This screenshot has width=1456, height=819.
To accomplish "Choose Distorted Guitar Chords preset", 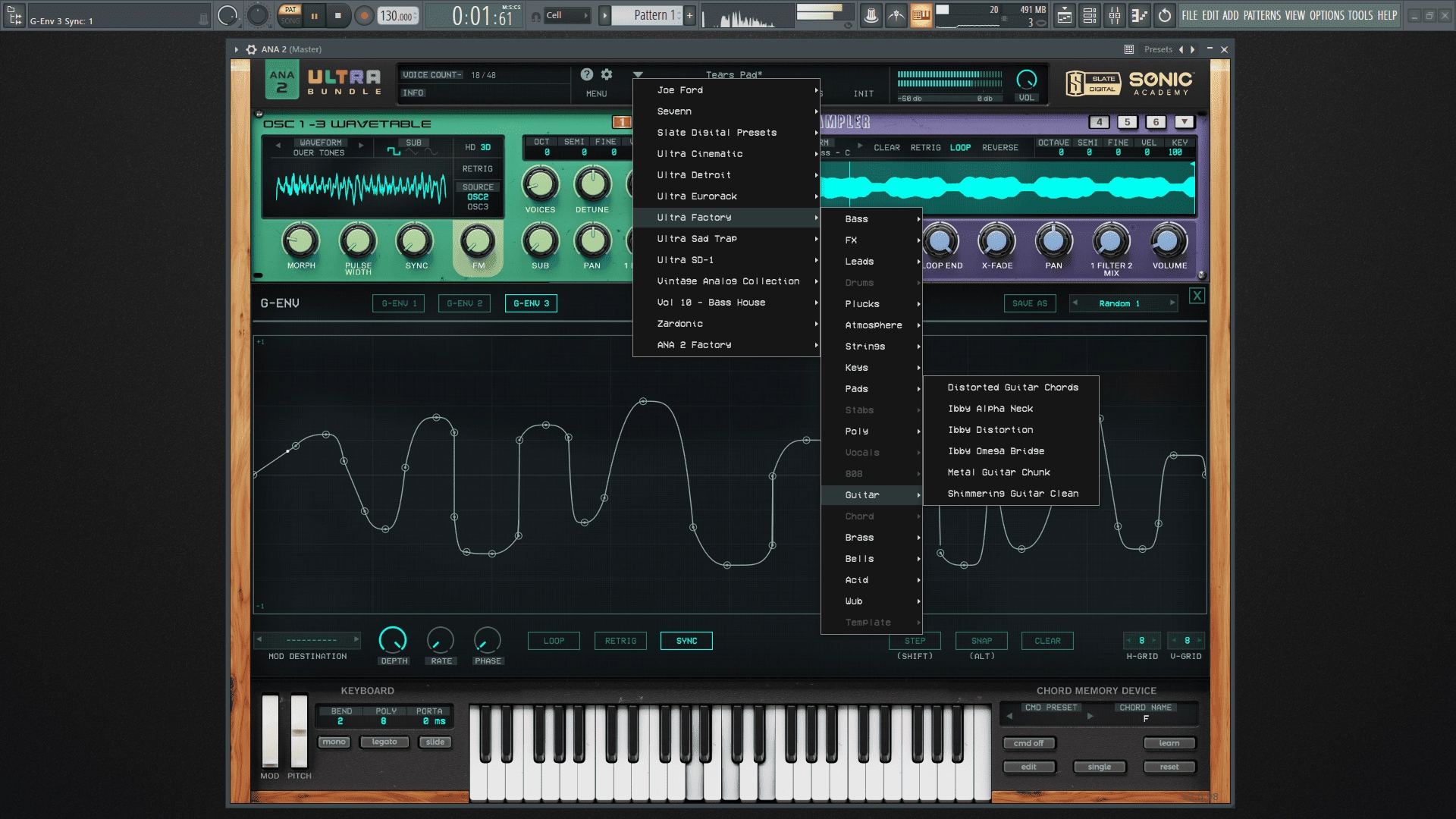I will pos(1012,387).
